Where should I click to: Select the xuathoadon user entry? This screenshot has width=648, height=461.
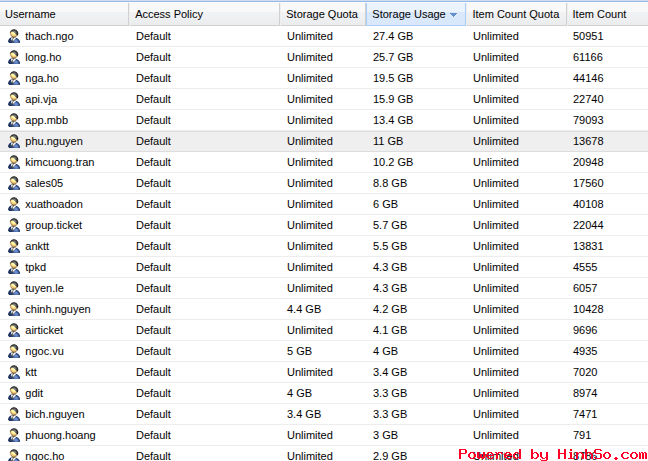(54, 204)
